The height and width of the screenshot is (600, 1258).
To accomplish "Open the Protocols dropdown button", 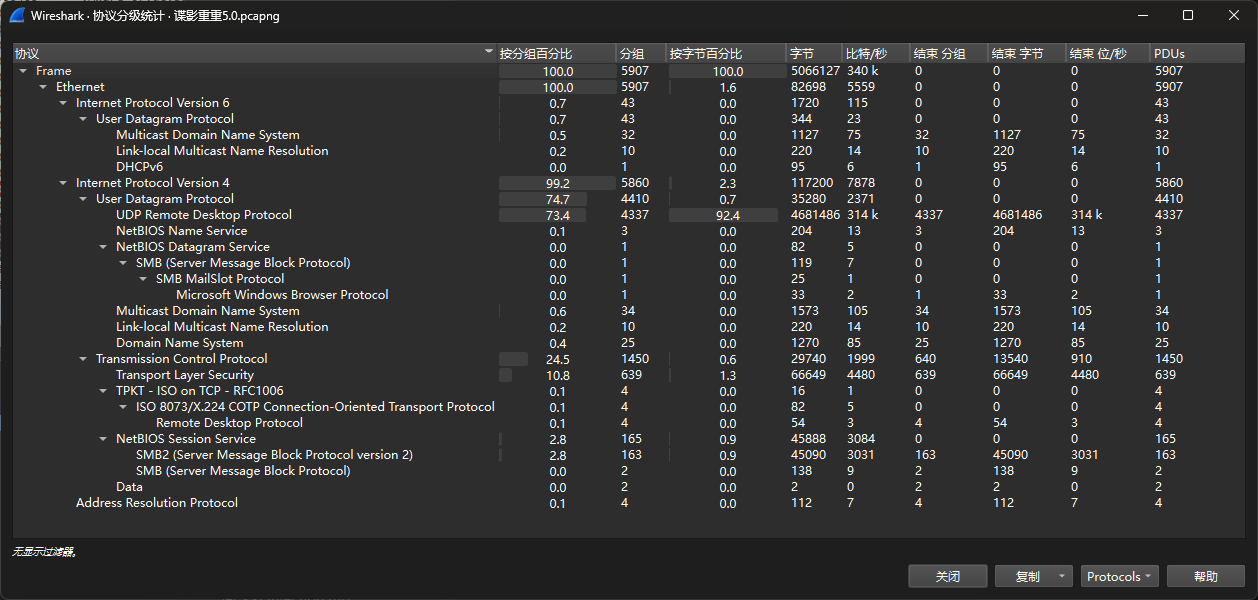I will pos(1119,577).
